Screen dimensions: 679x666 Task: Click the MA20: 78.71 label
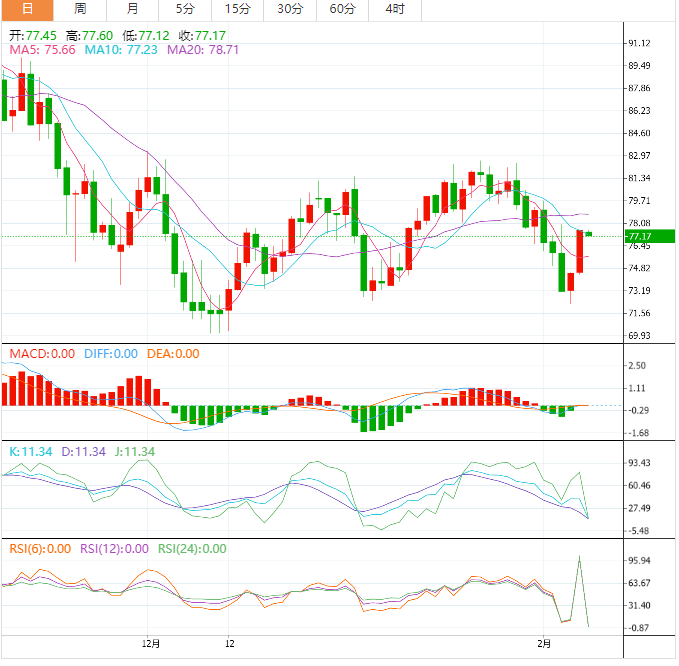[x=203, y=50]
